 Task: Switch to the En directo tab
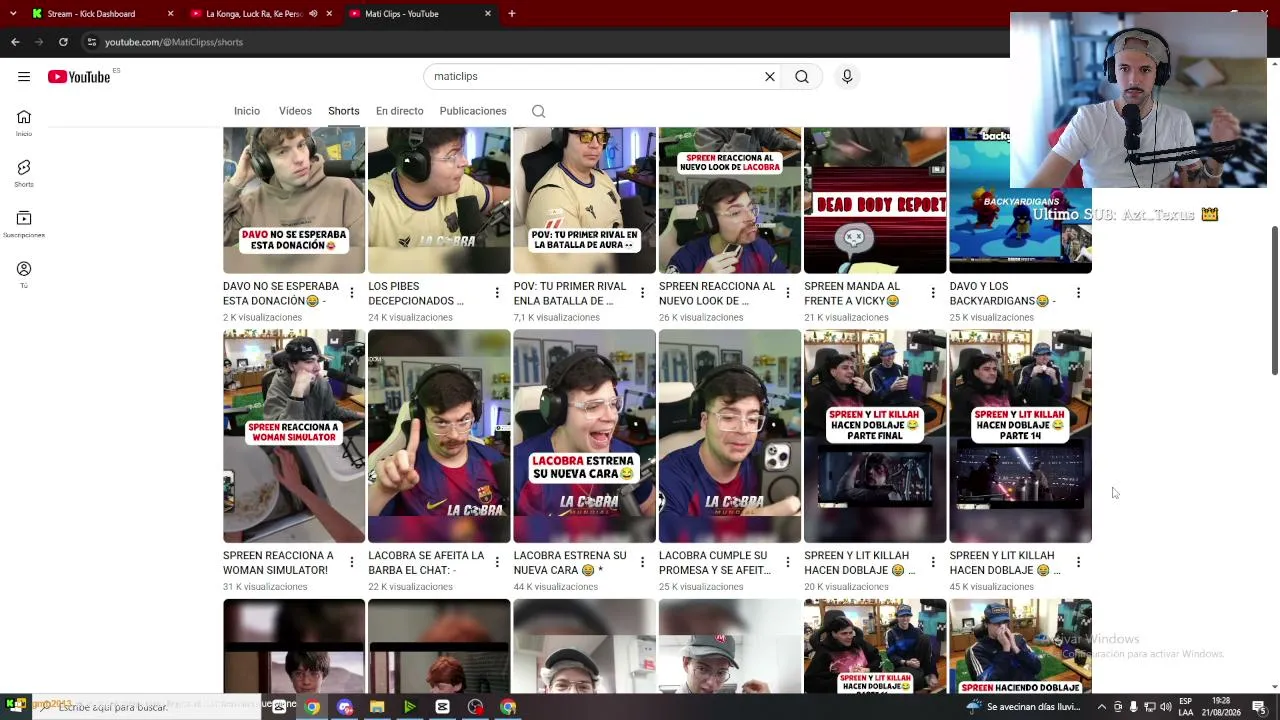point(400,111)
